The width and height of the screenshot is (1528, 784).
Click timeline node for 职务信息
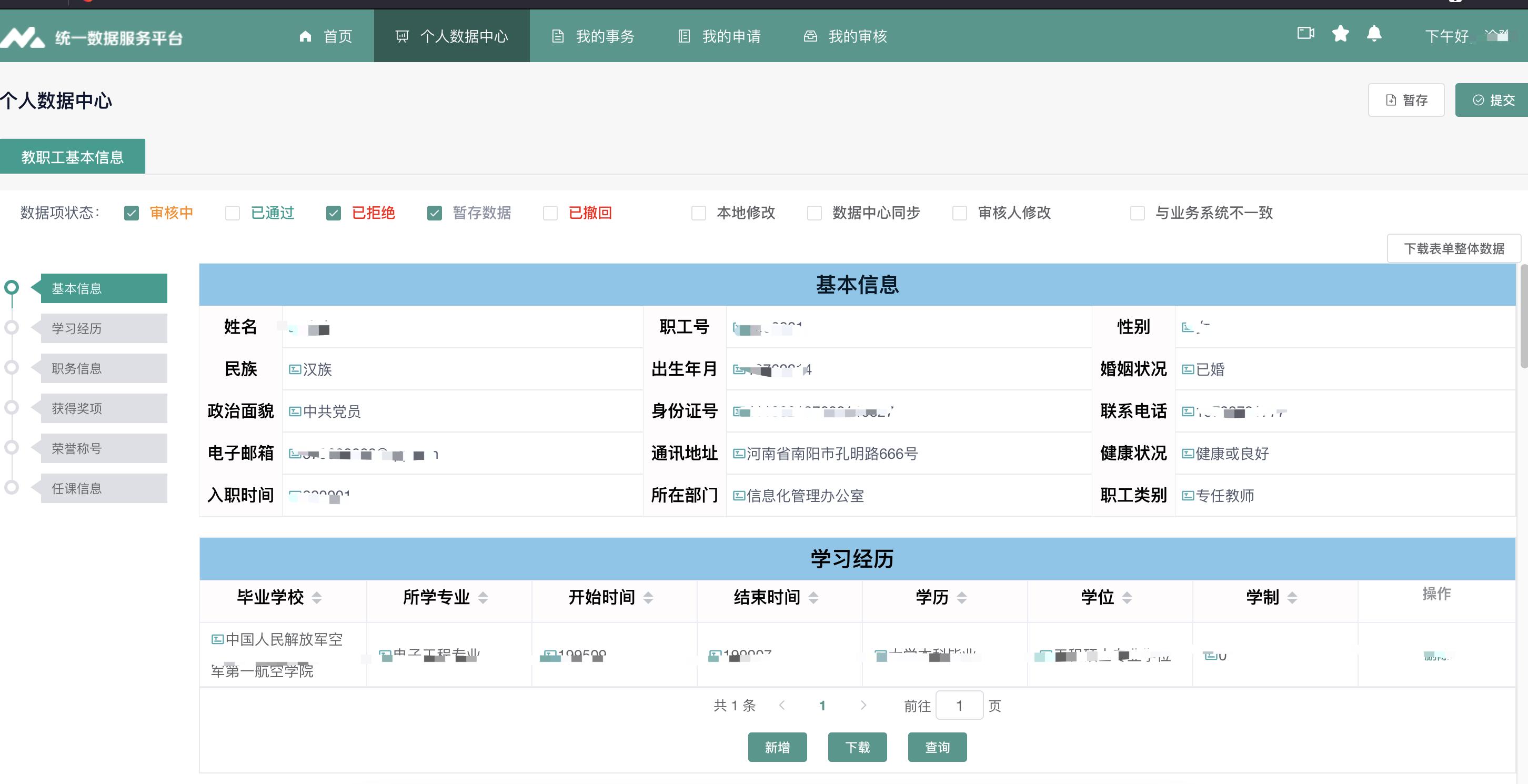point(11,368)
